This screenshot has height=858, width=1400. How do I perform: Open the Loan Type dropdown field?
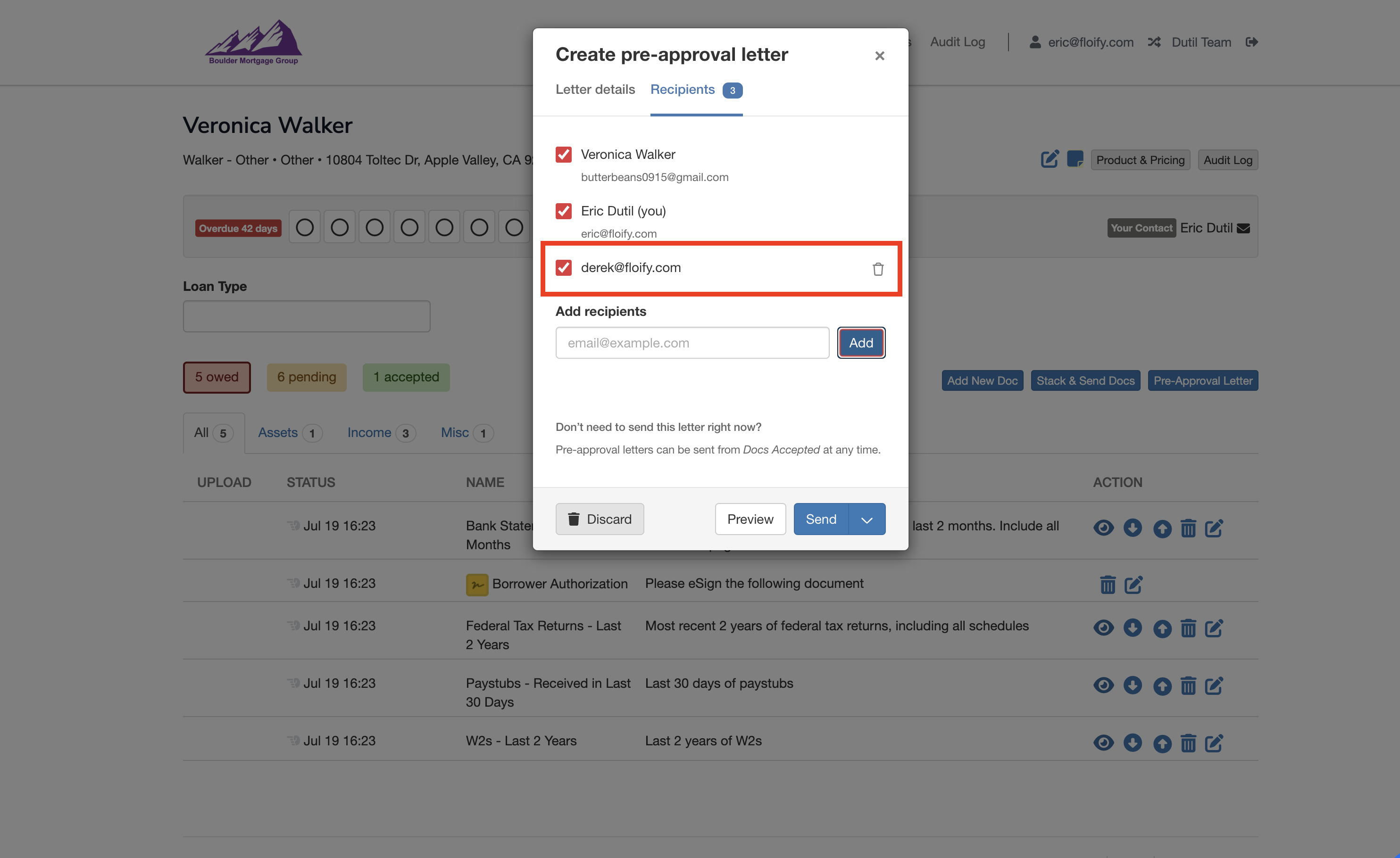pyautogui.click(x=306, y=316)
